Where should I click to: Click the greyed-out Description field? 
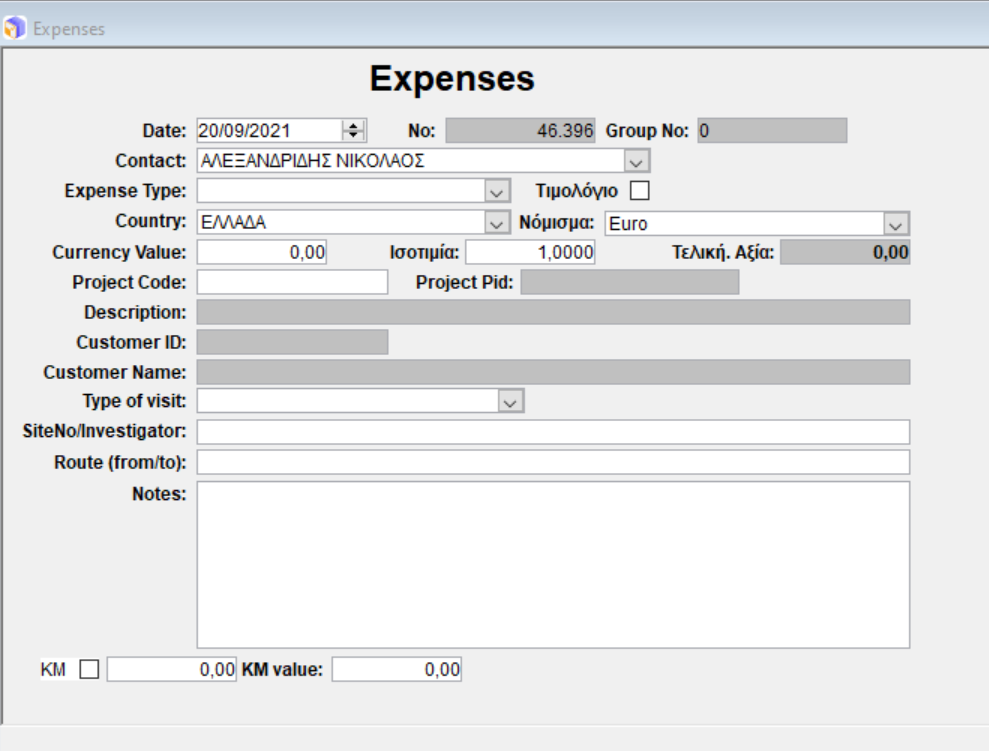click(x=552, y=313)
